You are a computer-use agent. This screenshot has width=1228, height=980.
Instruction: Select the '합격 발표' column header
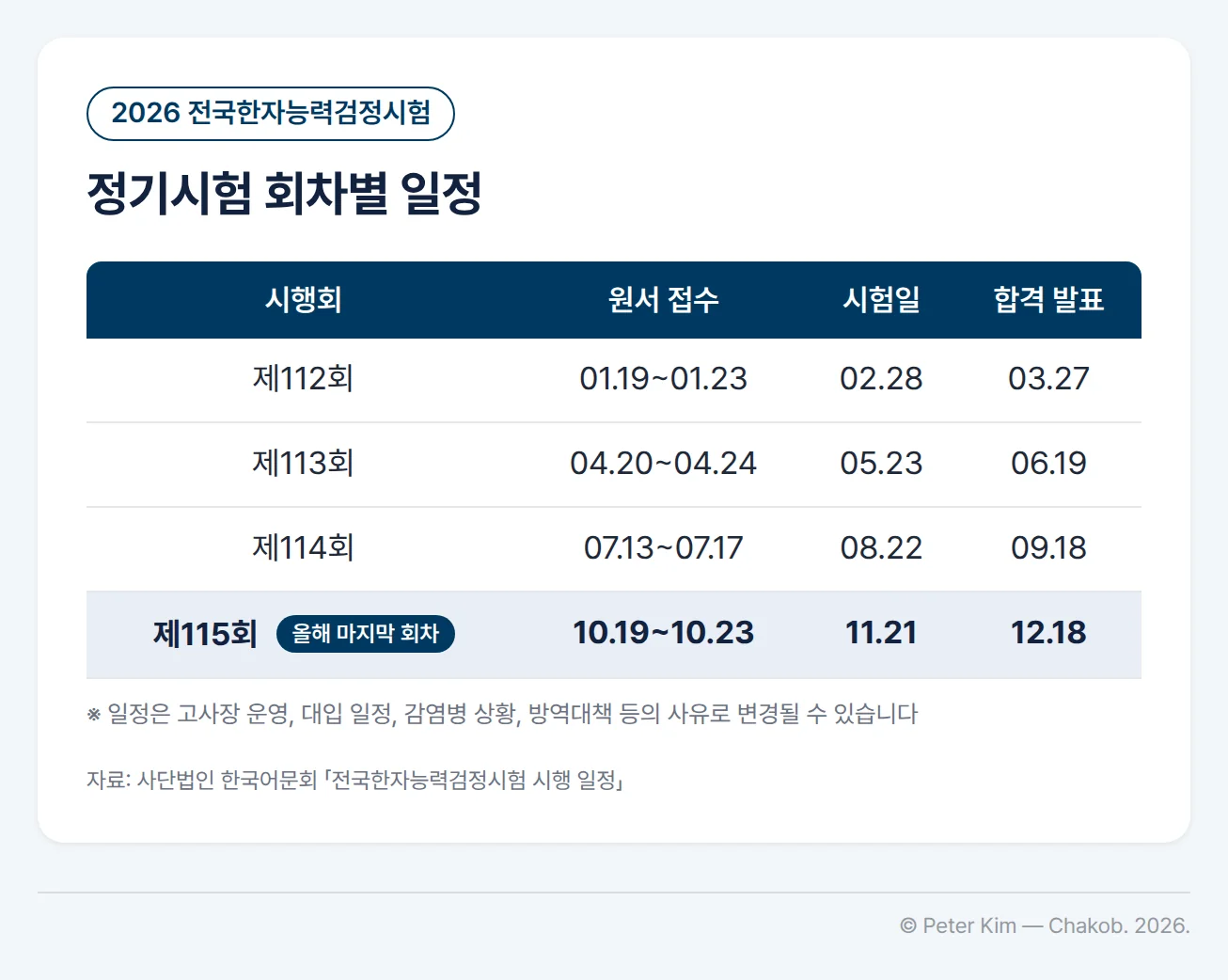coord(1048,300)
